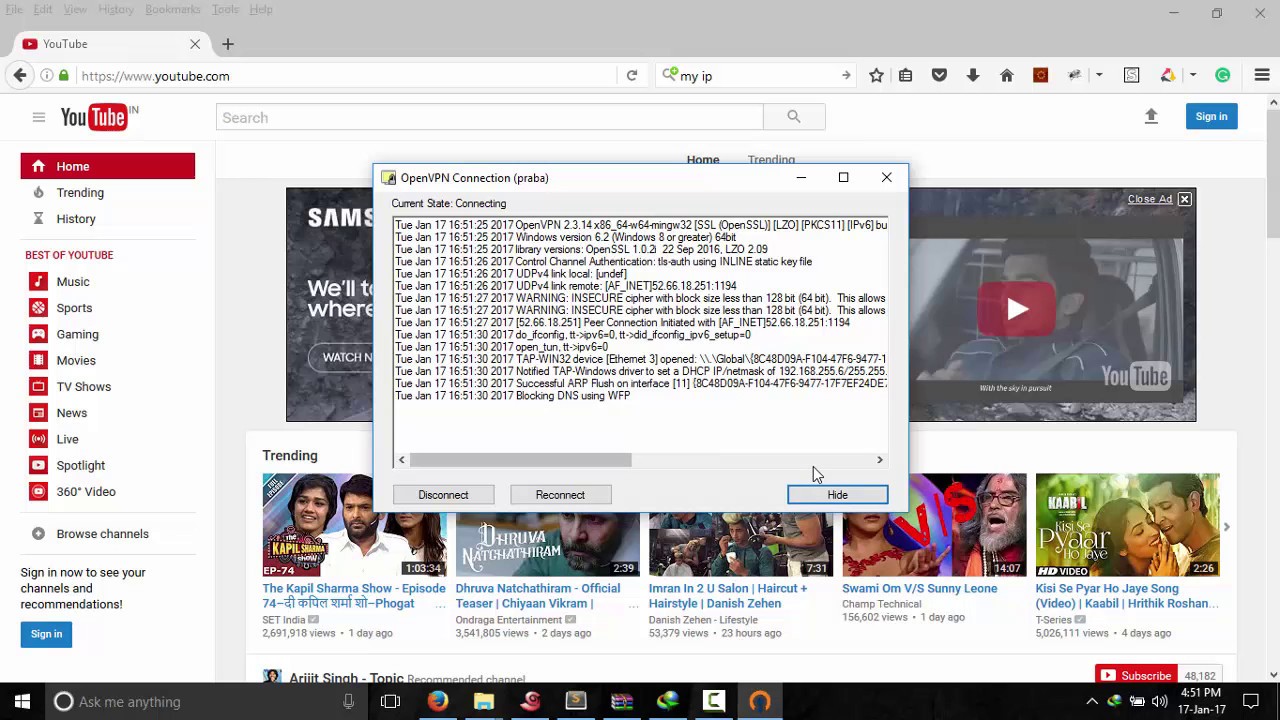
Task: Open the Action Center notification icon
Action: [1250, 701]
